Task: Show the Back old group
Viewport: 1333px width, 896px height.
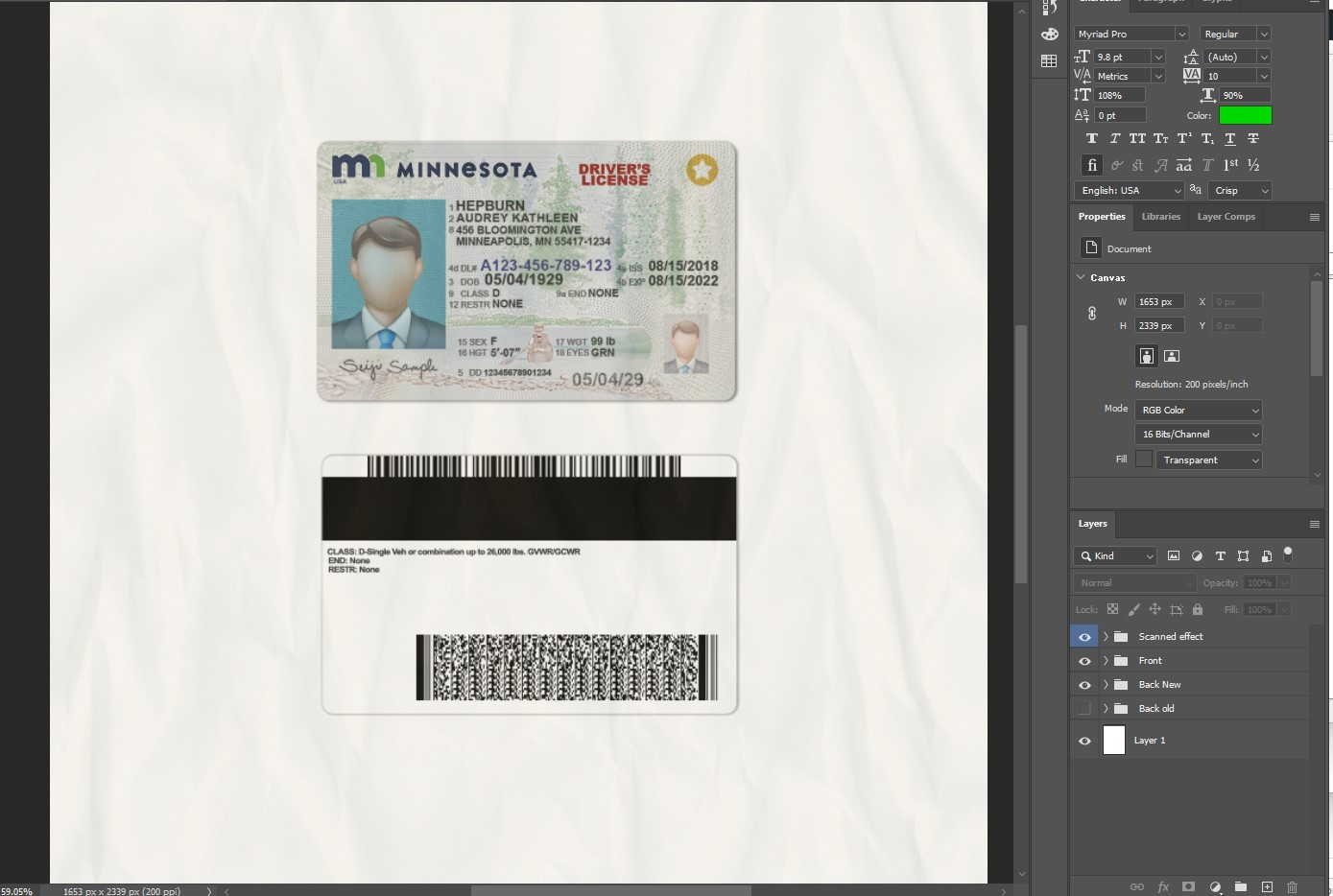Action: click(x=1084, y=708)
